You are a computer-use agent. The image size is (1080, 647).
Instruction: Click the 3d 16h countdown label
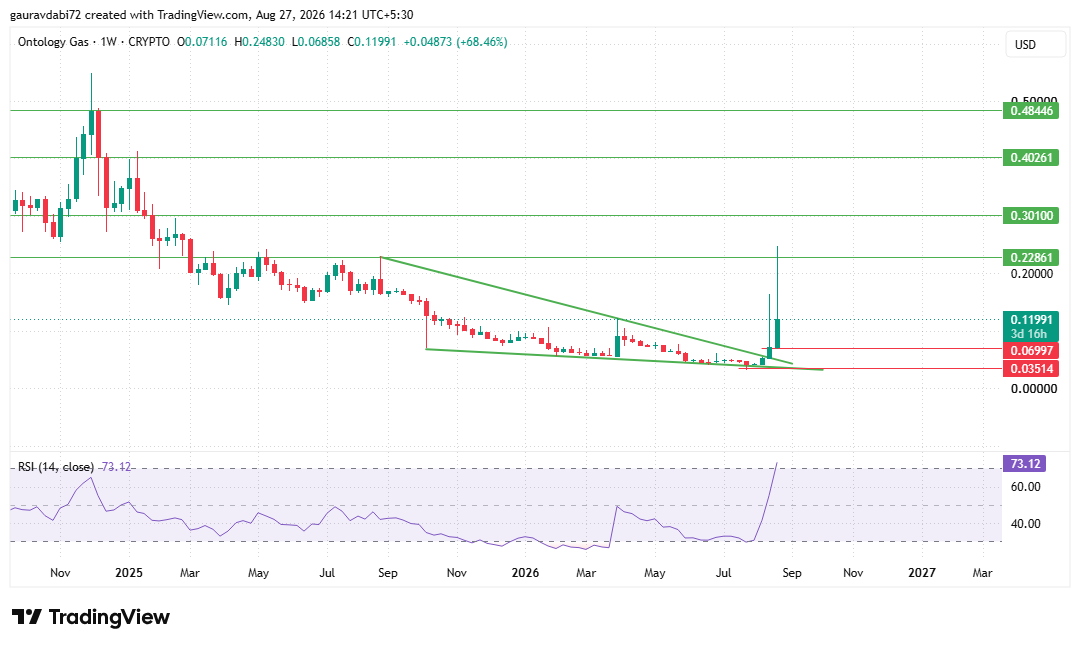(x=1028, y=334)
